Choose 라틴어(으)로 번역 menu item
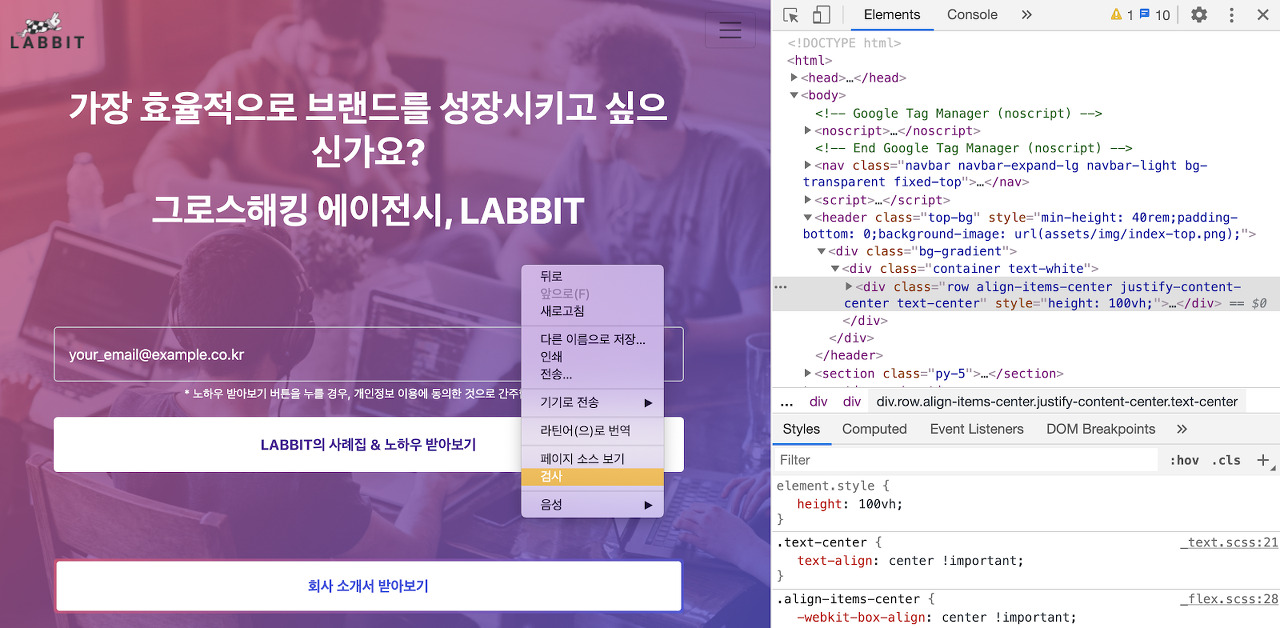 pos(592,431)
